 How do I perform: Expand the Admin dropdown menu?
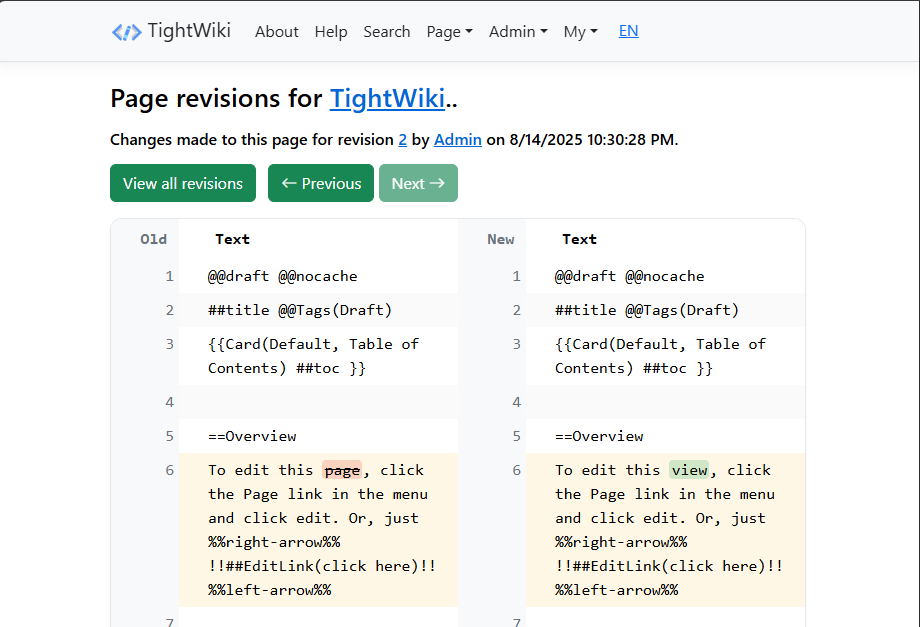518,32
